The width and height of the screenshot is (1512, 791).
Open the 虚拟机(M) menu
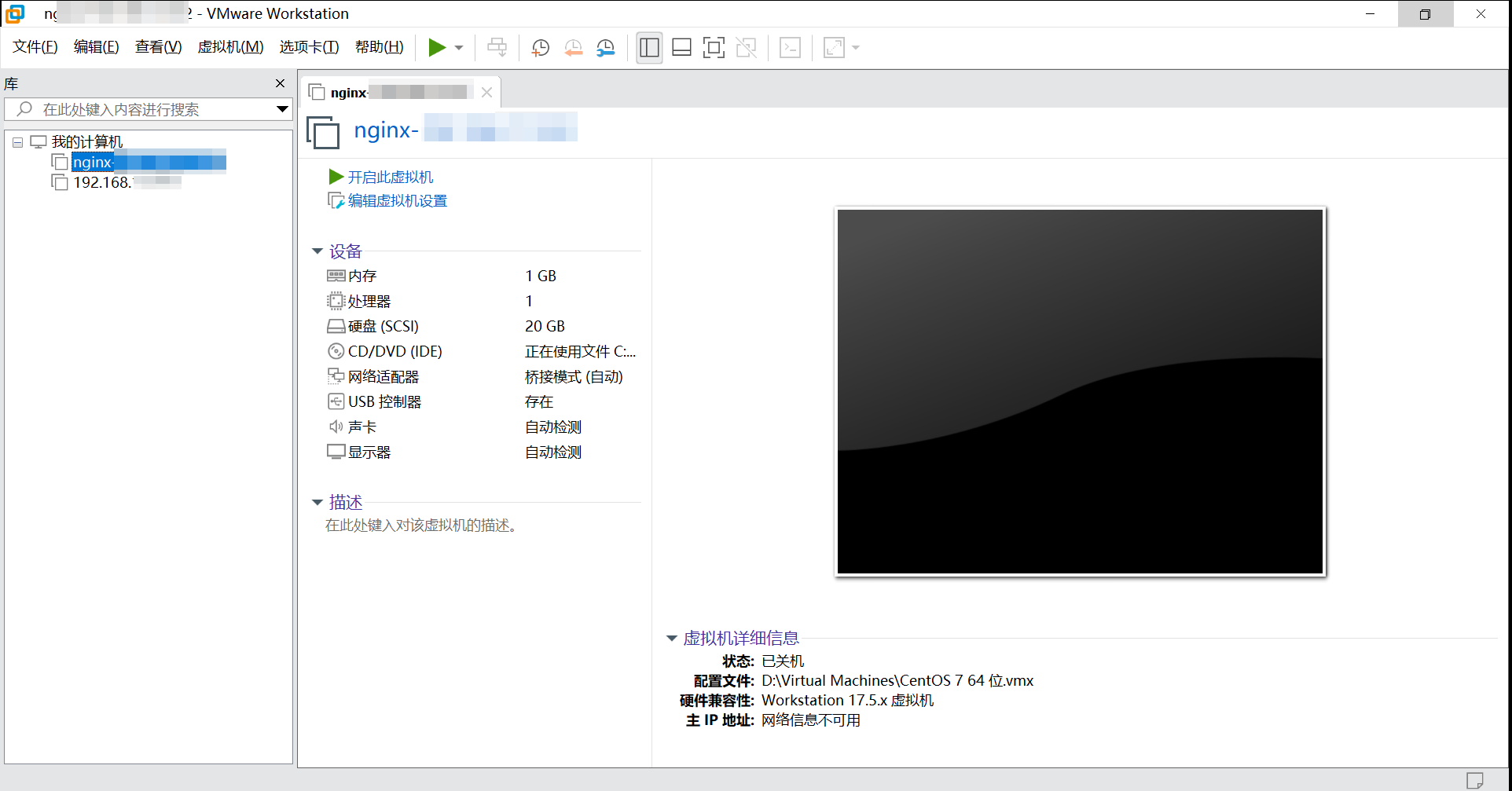click(230, 47)
